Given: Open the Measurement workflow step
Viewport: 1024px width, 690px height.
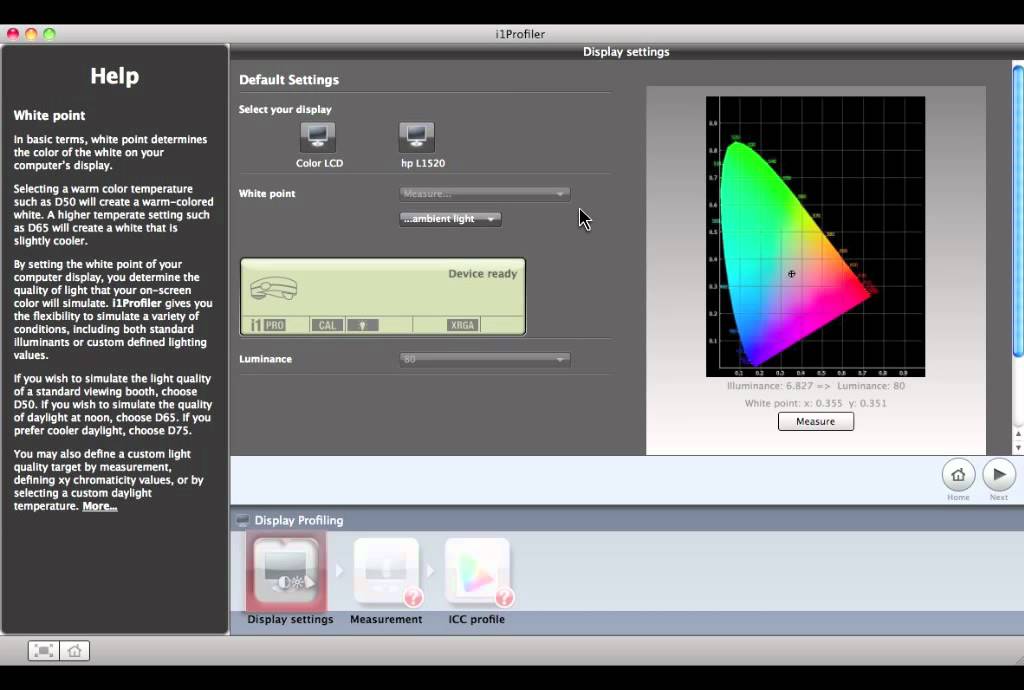Looking at the screenshot, I should [x=387, y=571].
